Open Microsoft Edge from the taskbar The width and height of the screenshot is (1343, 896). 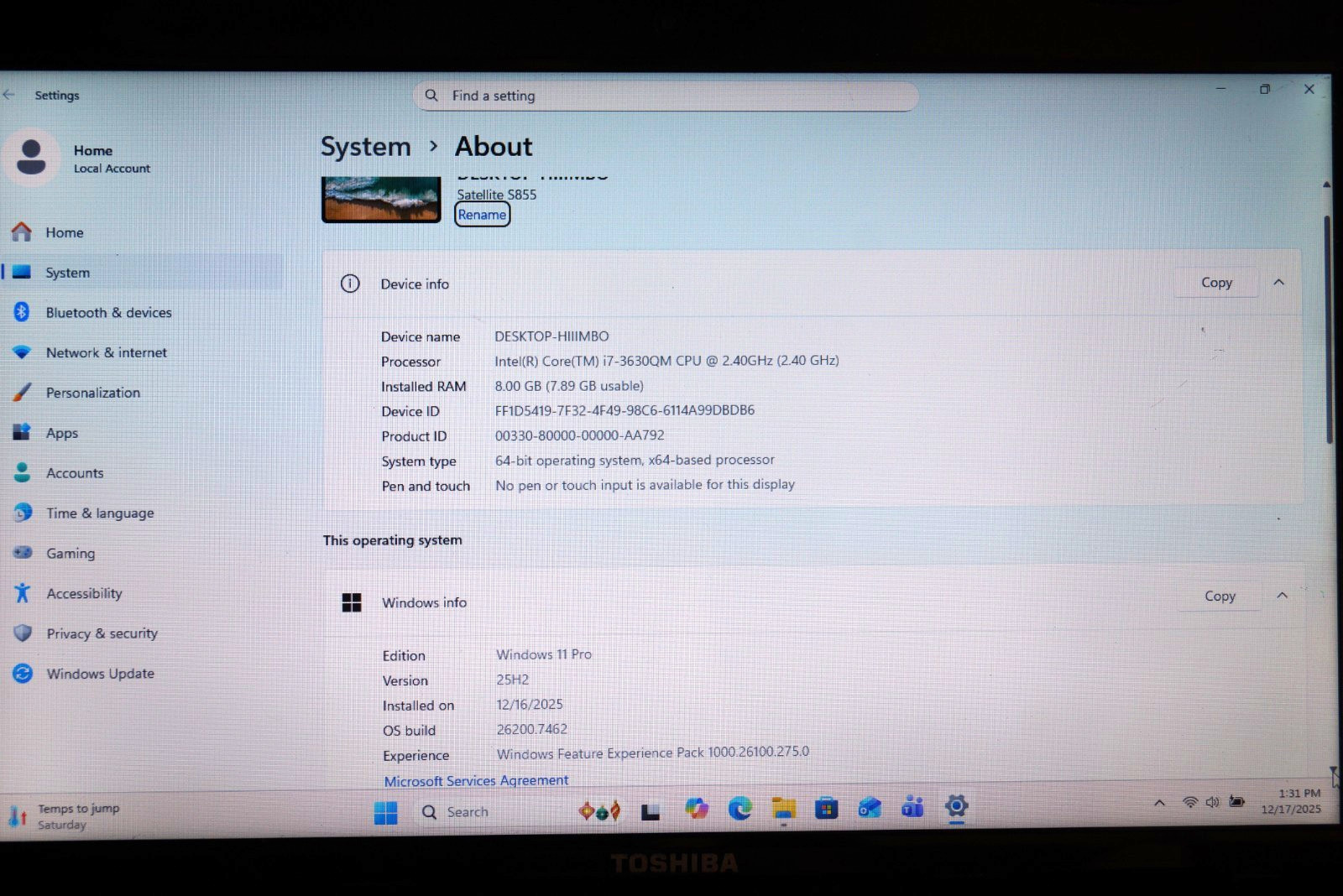pos(739,809)
